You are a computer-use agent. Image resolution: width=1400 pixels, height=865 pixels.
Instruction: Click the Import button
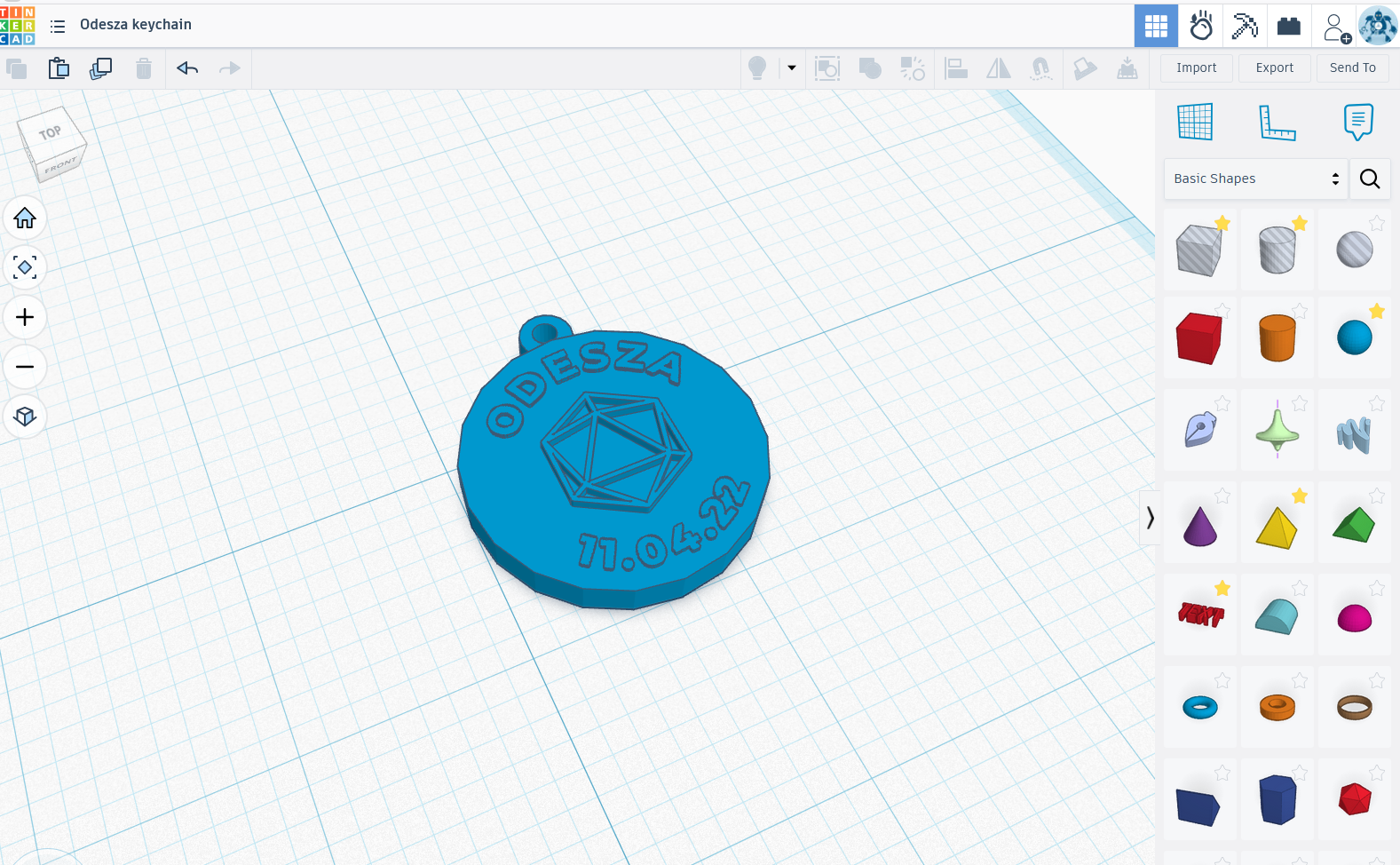(x=1197, y=68)
